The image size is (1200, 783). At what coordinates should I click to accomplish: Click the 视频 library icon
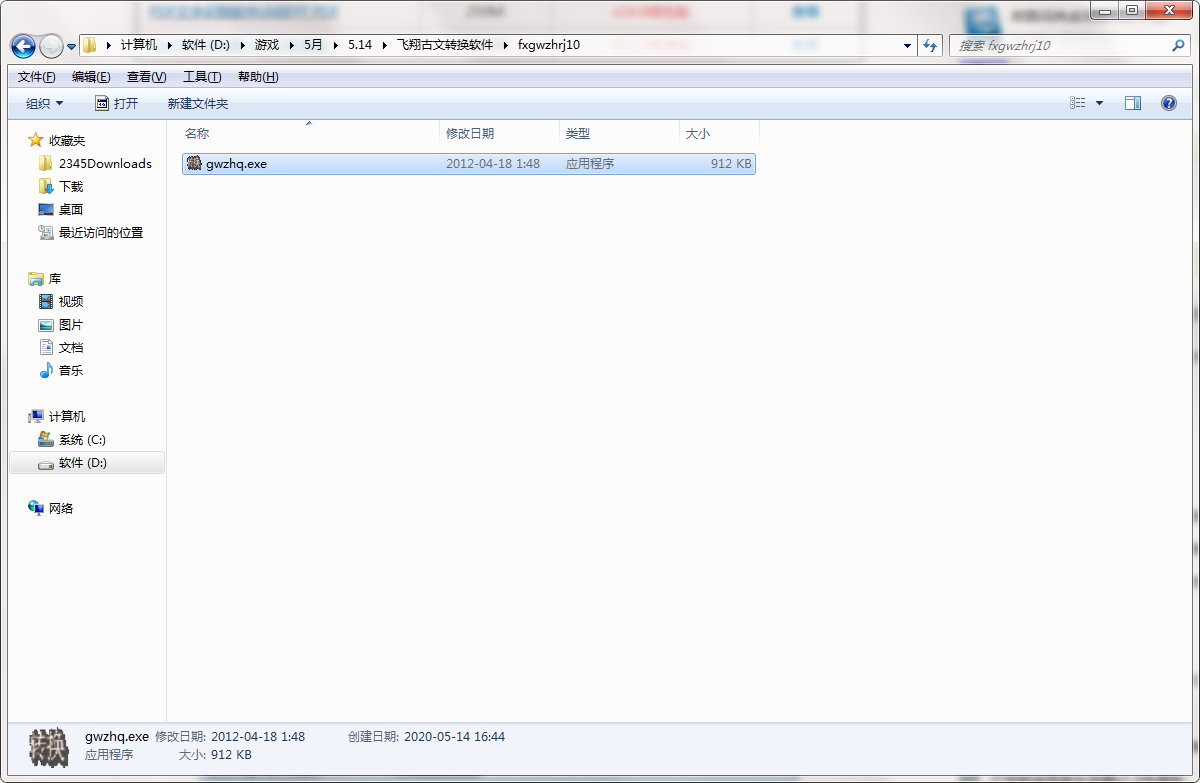point(45,301)
